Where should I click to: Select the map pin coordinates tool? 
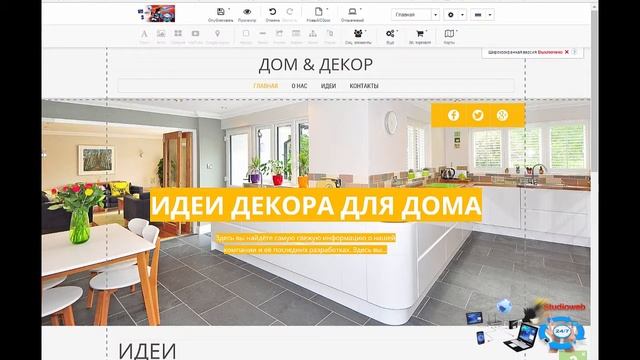point(218,33)
